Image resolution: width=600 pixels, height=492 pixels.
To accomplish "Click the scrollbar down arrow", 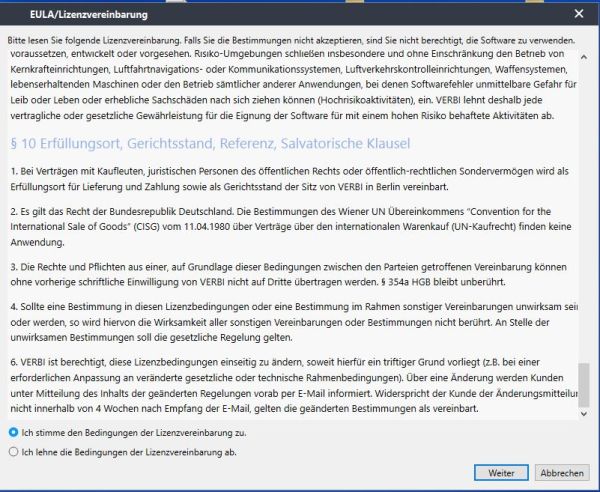I will point(586,416).
